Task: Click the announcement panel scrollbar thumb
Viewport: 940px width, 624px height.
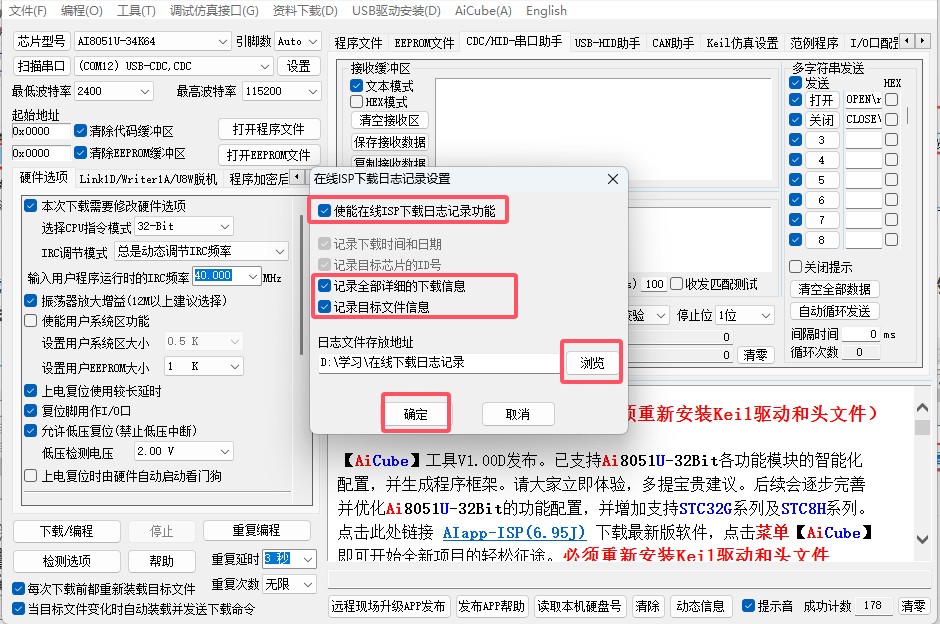Action: (922, 427)
